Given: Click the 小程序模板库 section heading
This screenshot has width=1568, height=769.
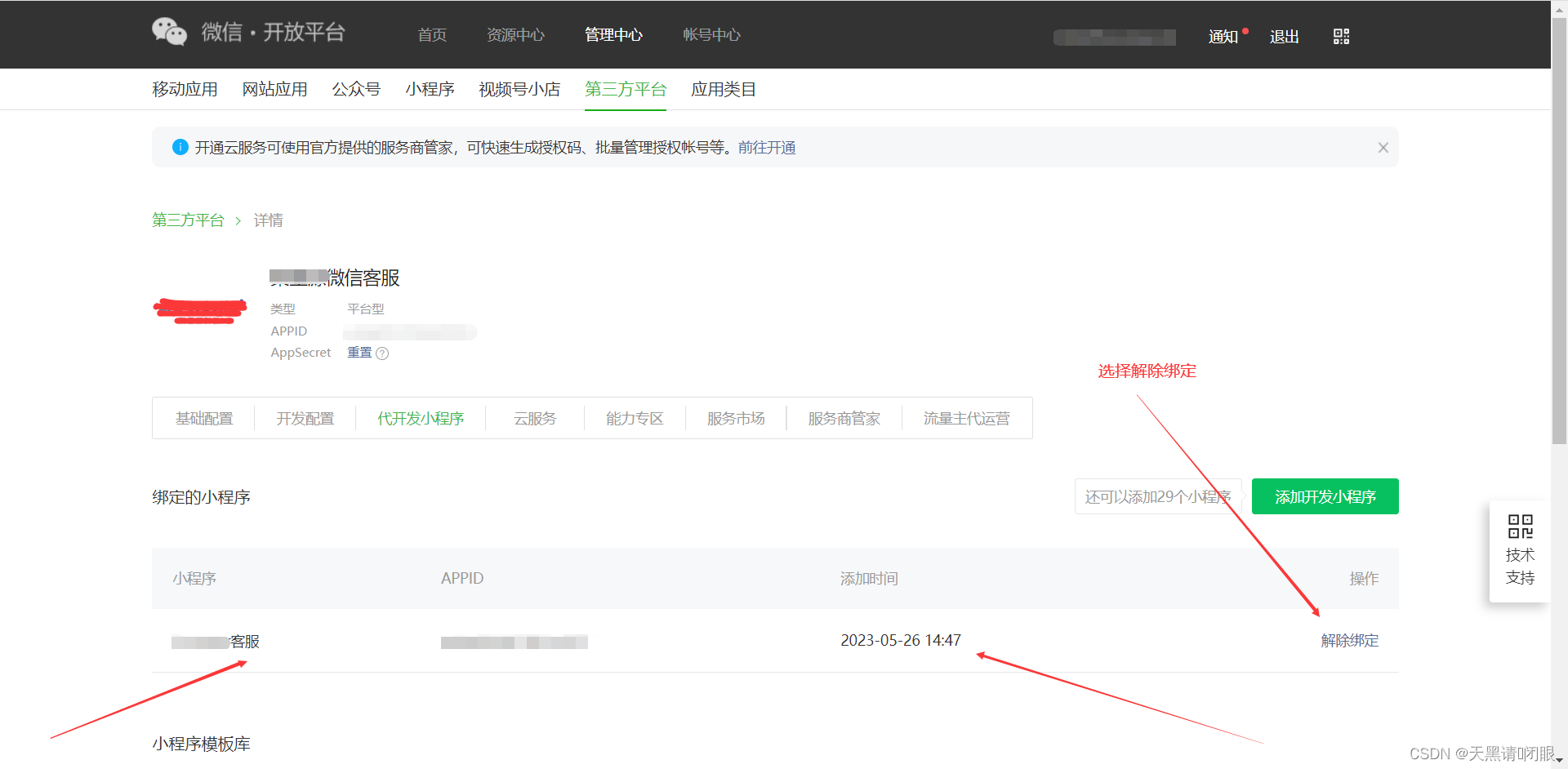Looking at the screenshot, I should pyautogui.click(x=201, y=744).
